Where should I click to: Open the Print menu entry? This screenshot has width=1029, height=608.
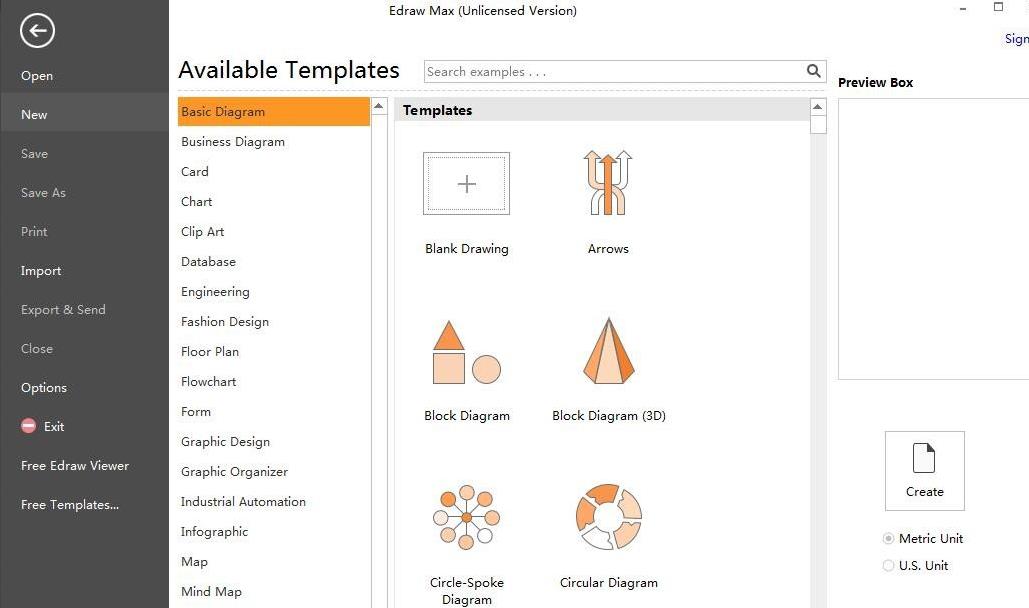pyautogui.click(x=34, y=231)
